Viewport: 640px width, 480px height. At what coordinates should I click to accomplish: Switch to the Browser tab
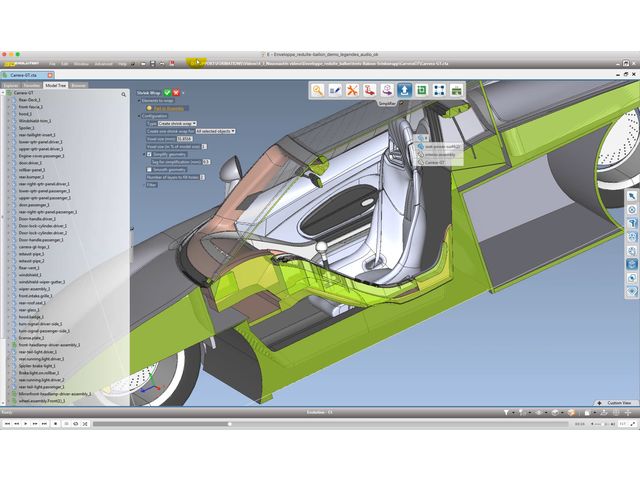point(78,86)
